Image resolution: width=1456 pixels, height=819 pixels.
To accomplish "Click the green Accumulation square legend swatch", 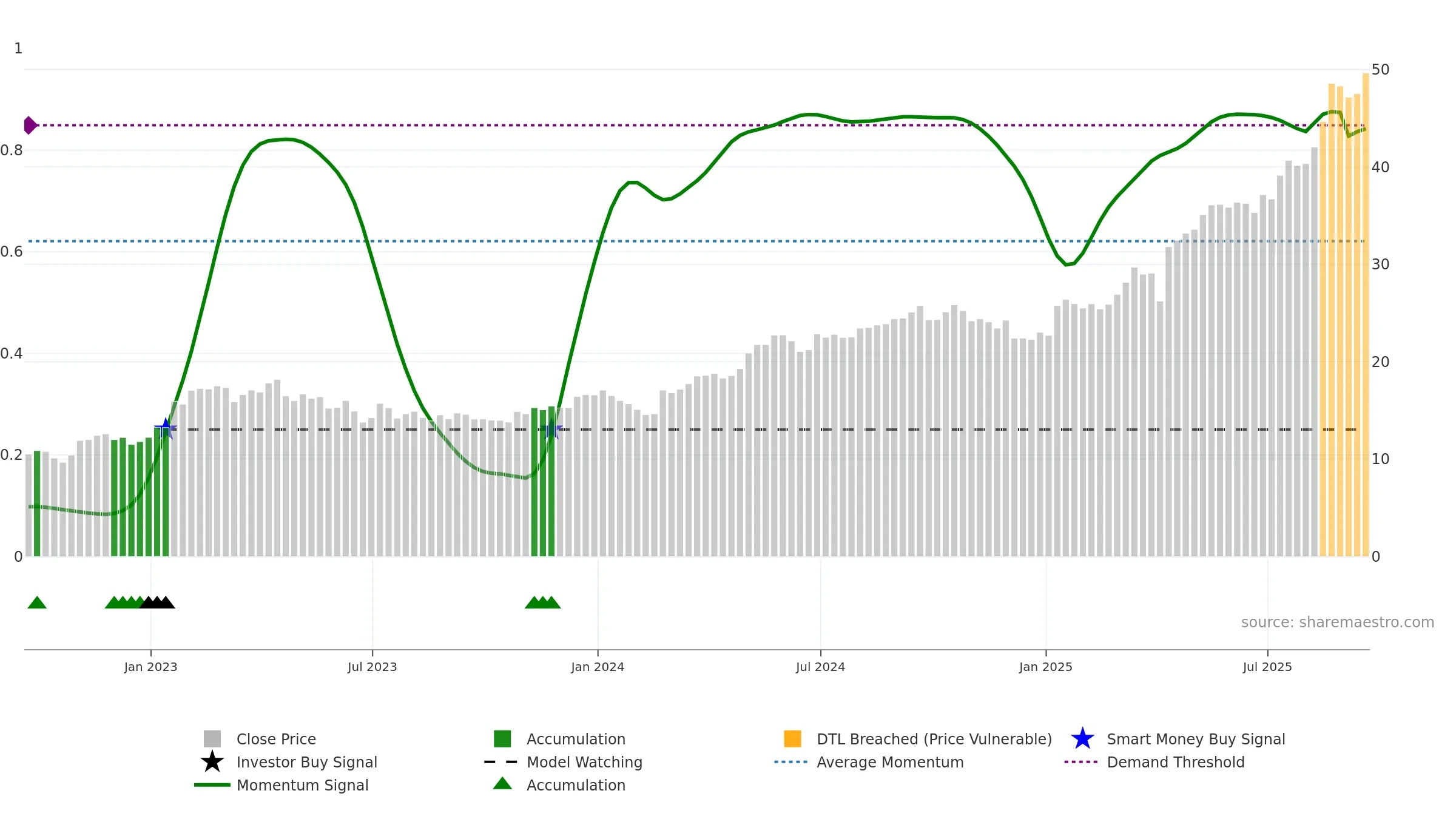I will point(502,739).
